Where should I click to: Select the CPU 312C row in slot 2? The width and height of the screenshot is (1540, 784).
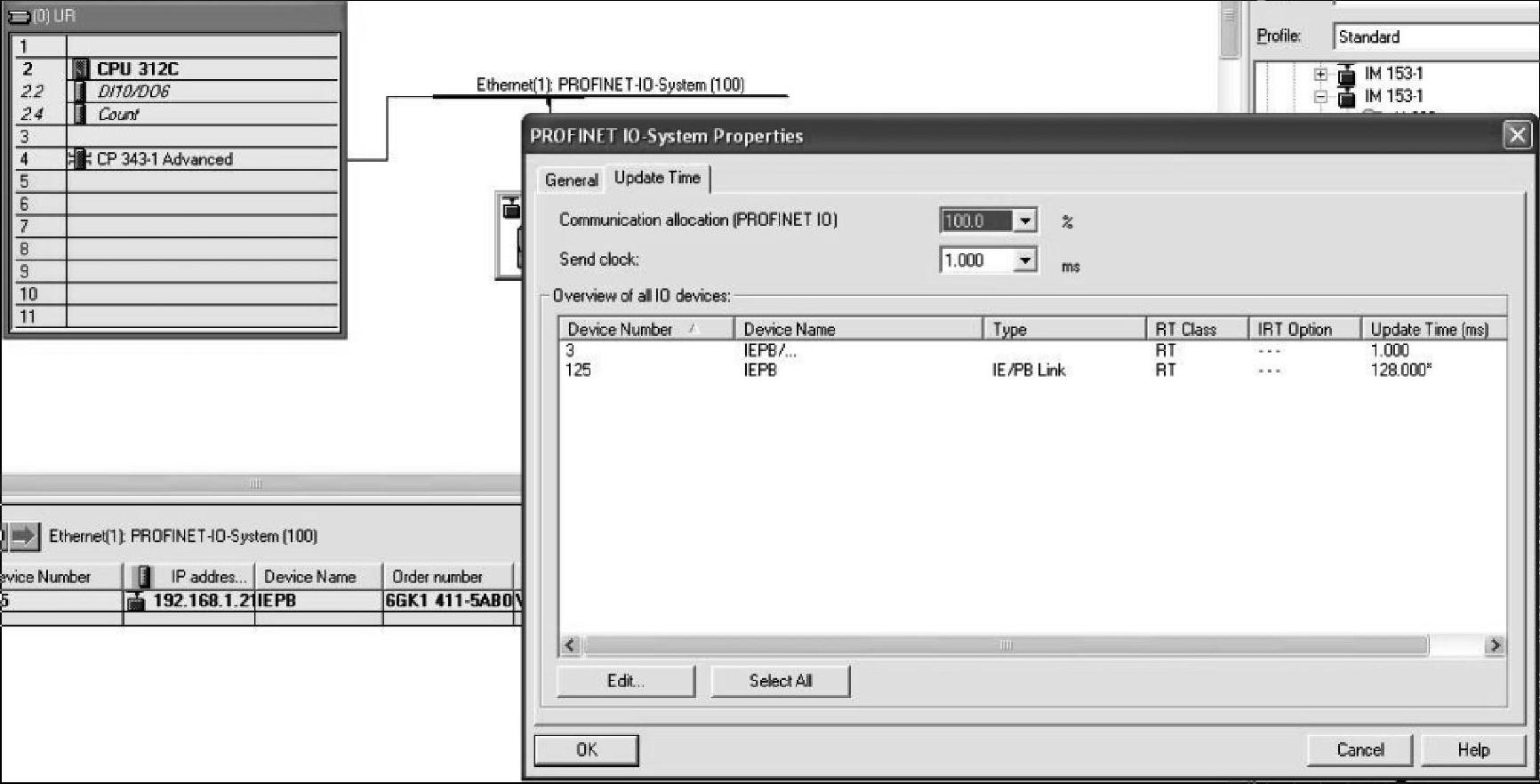coord(176,68)
